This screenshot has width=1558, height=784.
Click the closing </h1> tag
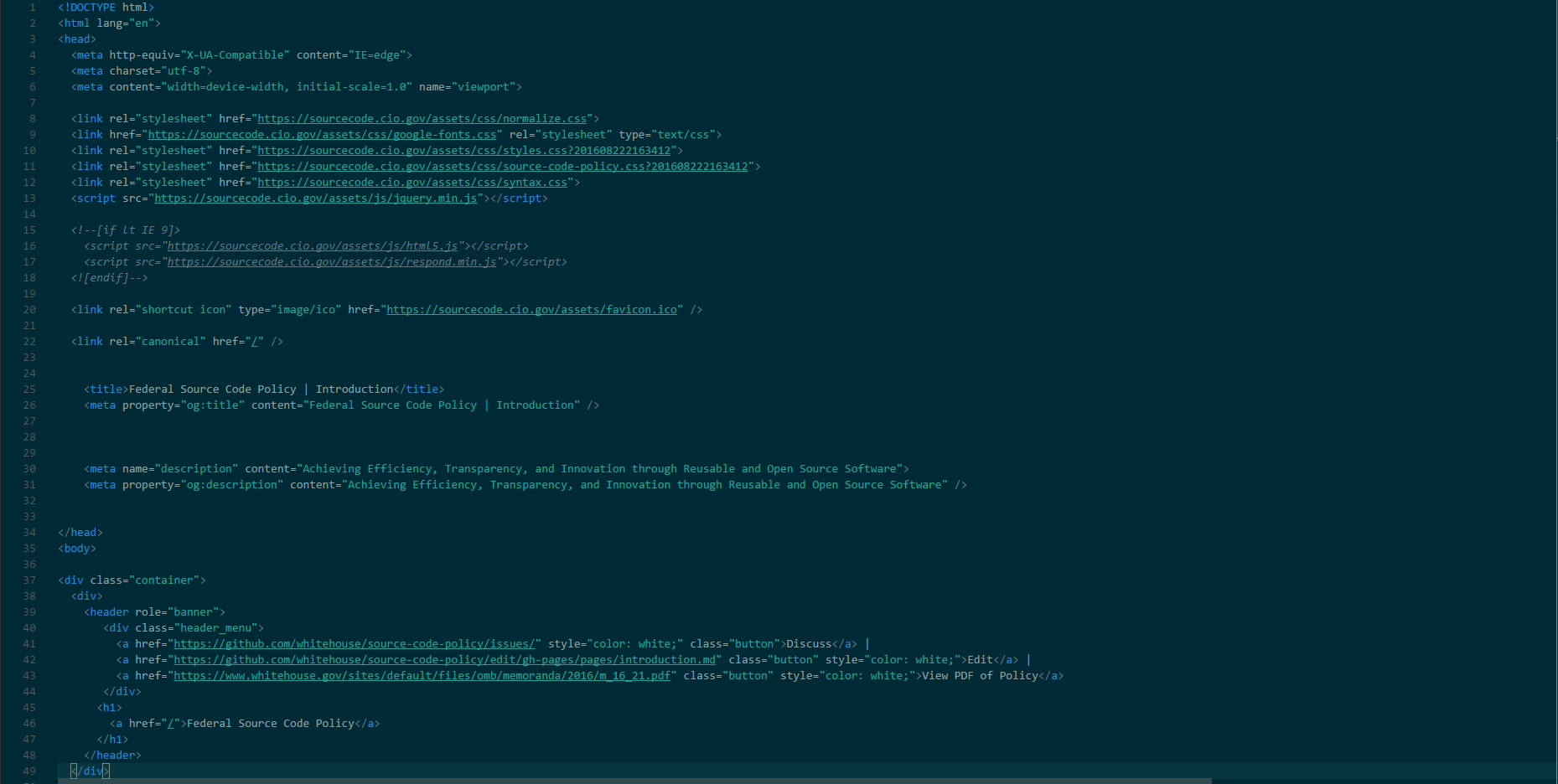[x=113, y=740]
